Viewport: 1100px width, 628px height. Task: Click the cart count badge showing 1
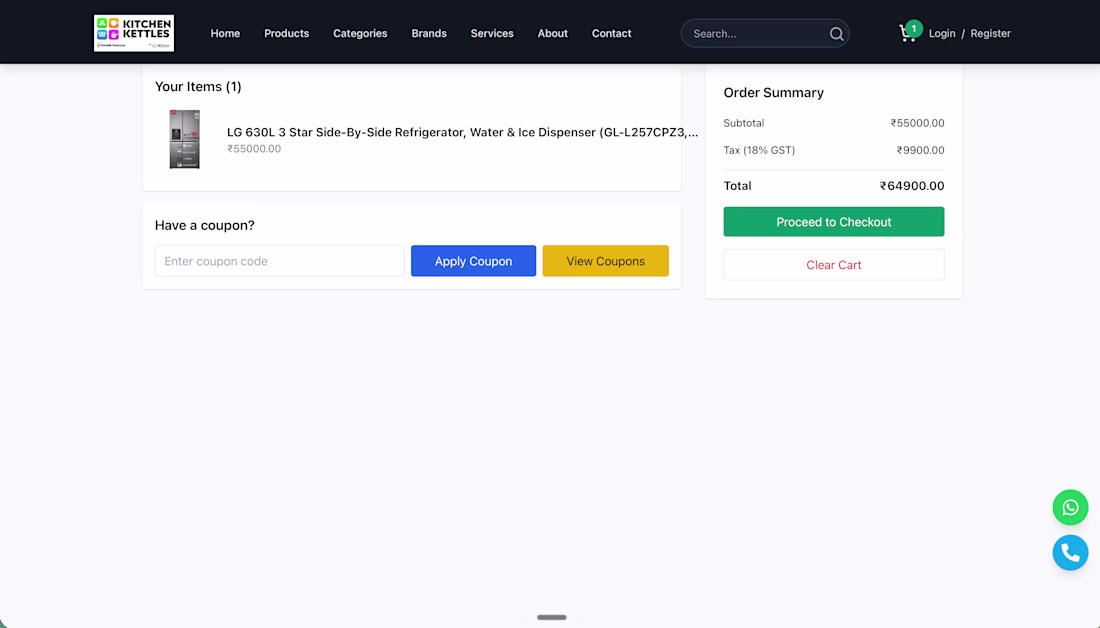point(913,29)
